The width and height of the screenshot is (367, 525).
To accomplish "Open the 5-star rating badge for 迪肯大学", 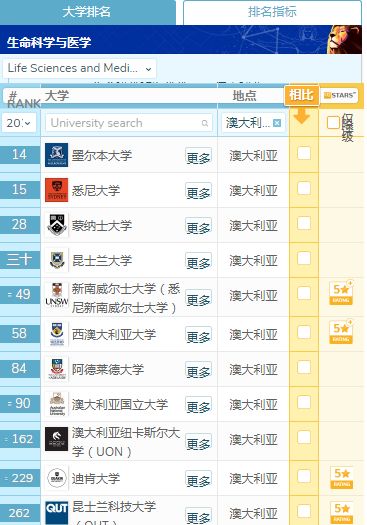I will (x=342, y=478).
